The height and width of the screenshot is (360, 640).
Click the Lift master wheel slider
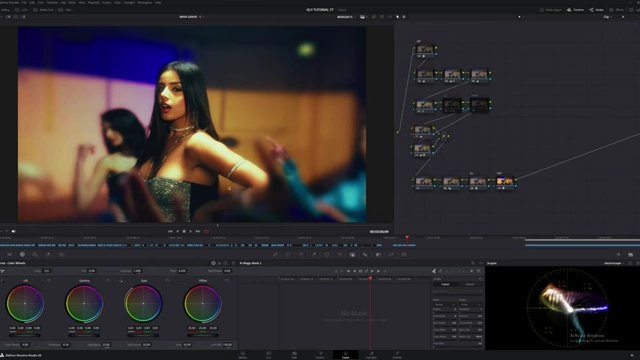click(24, 336)
